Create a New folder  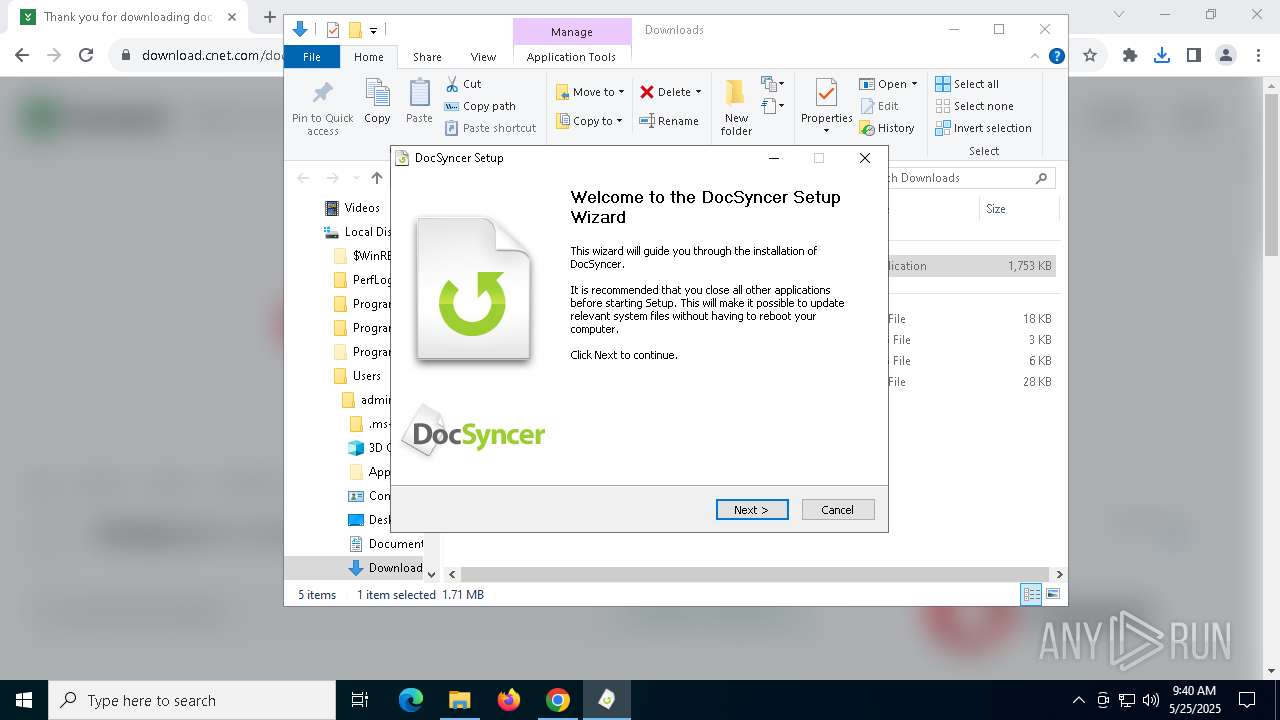pyautogui.click(x=736, y=108)
